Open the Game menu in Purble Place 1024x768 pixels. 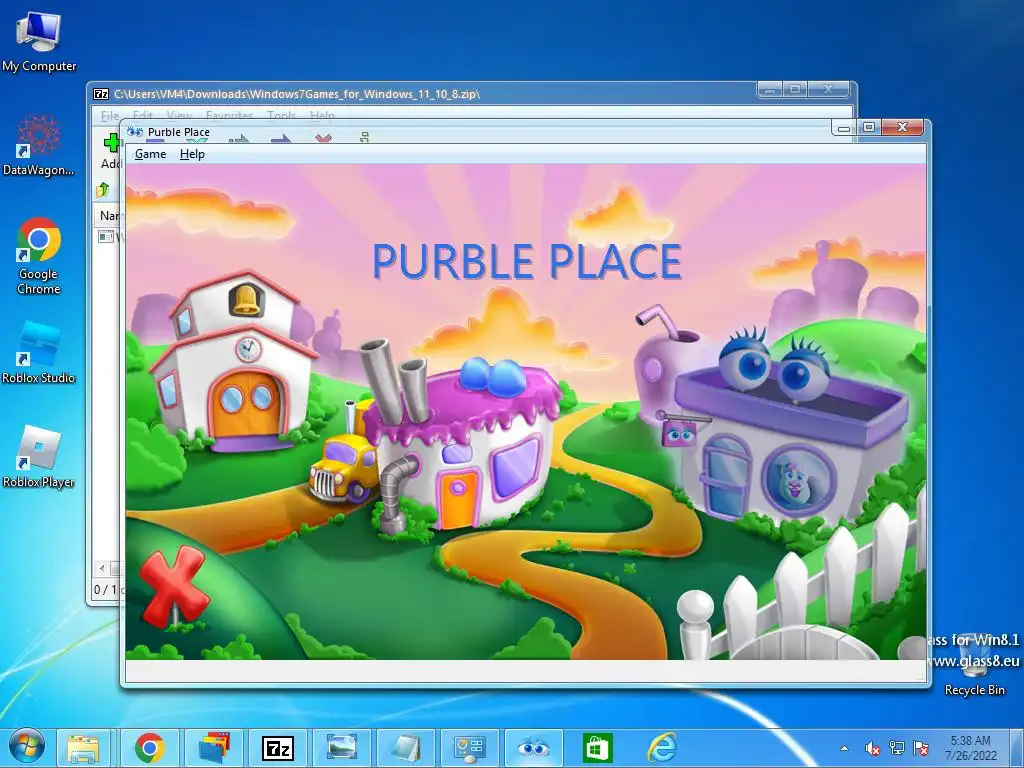(x=150, y=154)
